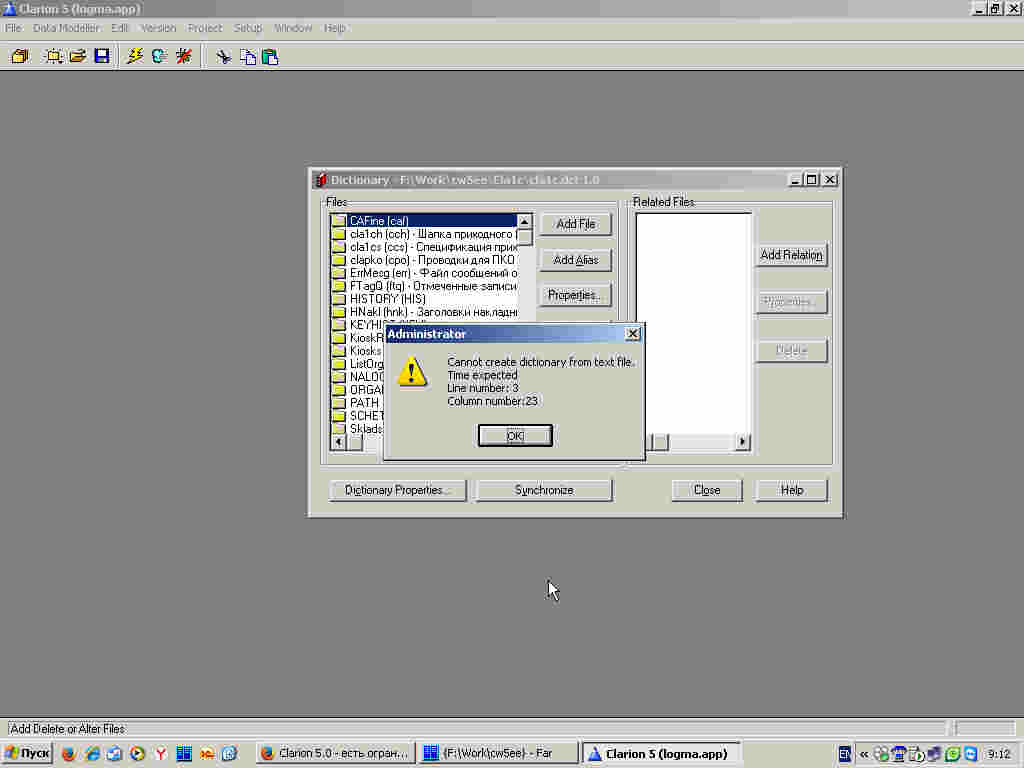Click the first folder icon in the toolbar
Viewport: 1024px width, 768px height.
19,57
